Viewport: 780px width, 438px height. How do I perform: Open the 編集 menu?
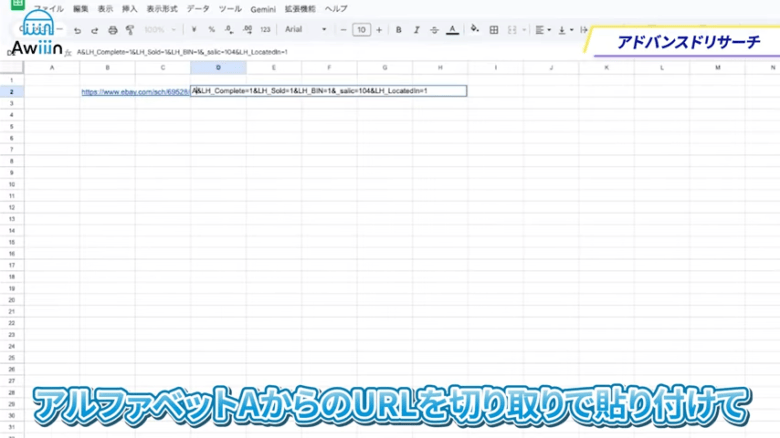[x=81, y=9]
